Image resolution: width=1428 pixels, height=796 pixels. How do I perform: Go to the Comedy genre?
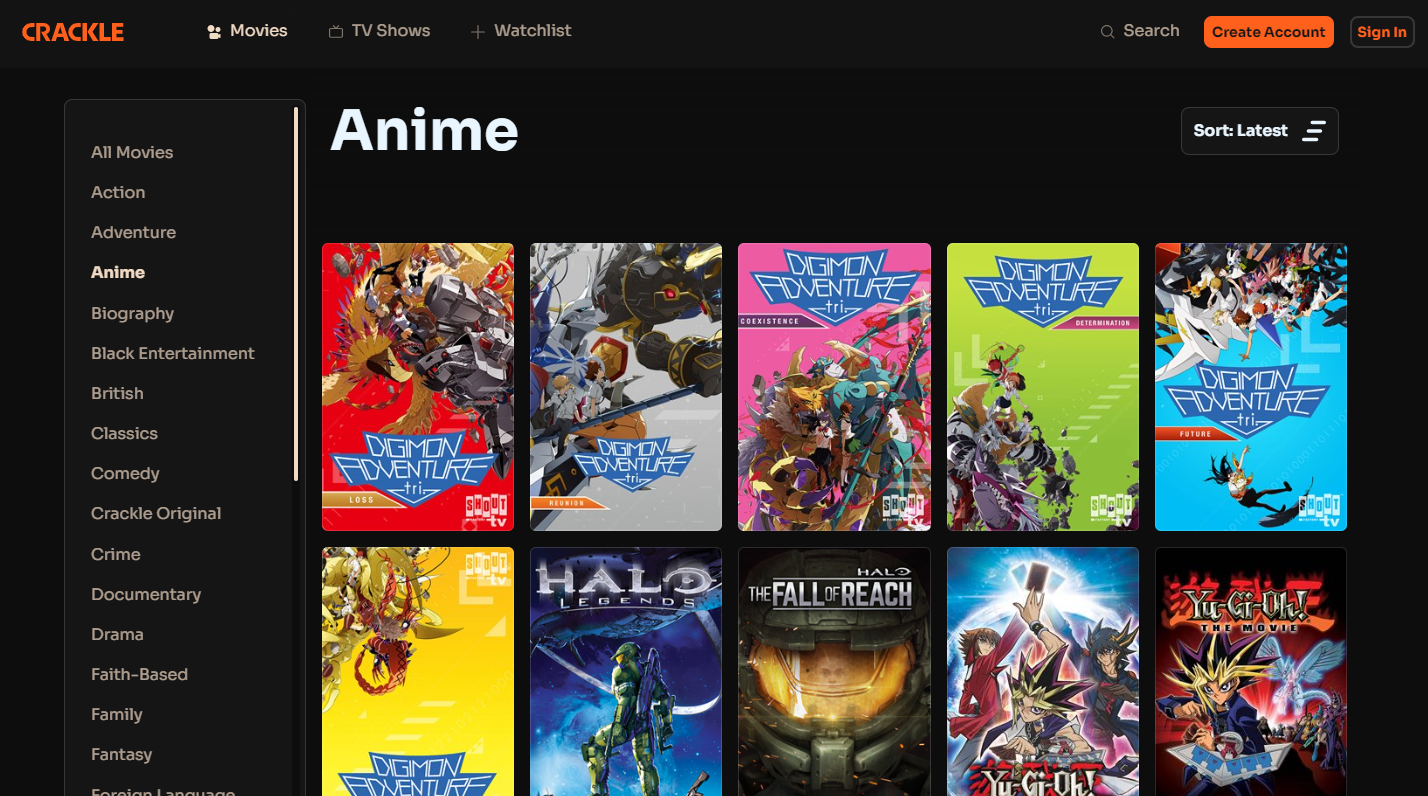(125, 473)
